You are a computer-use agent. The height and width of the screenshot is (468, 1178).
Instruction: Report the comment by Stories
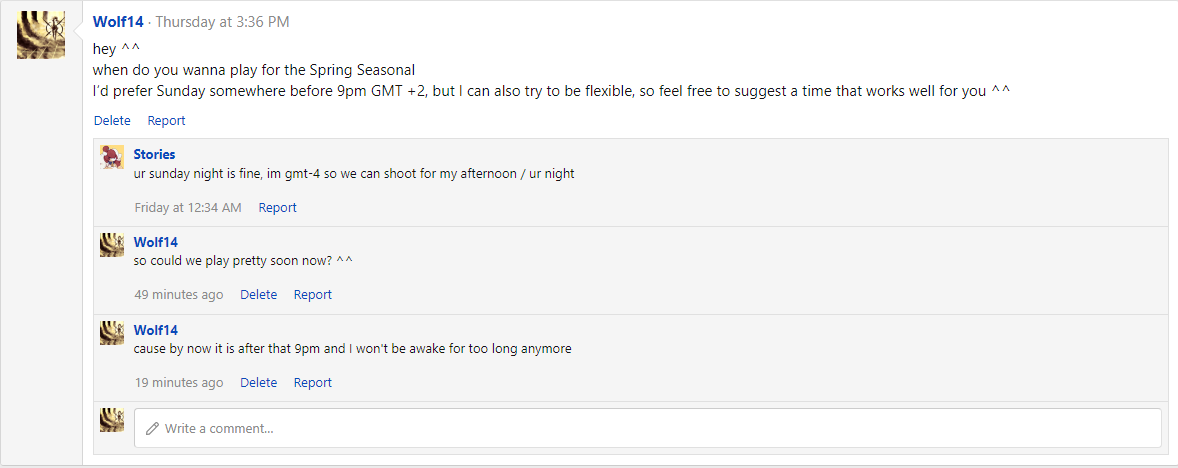click(x=277, y=208)
